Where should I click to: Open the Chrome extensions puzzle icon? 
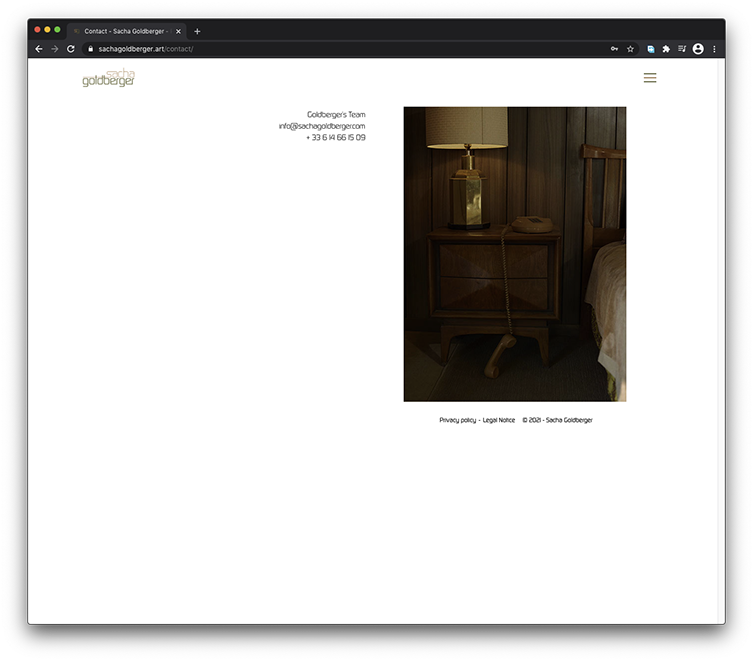666,48
